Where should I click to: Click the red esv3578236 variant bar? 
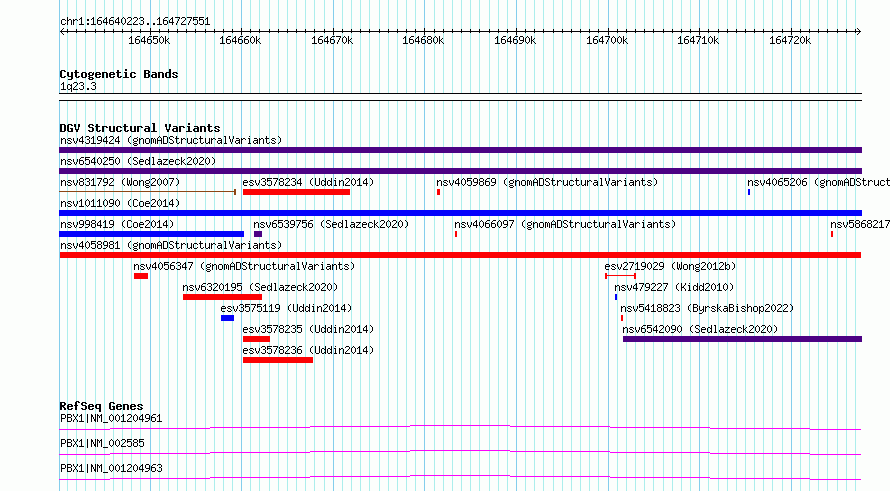[278, 360]
